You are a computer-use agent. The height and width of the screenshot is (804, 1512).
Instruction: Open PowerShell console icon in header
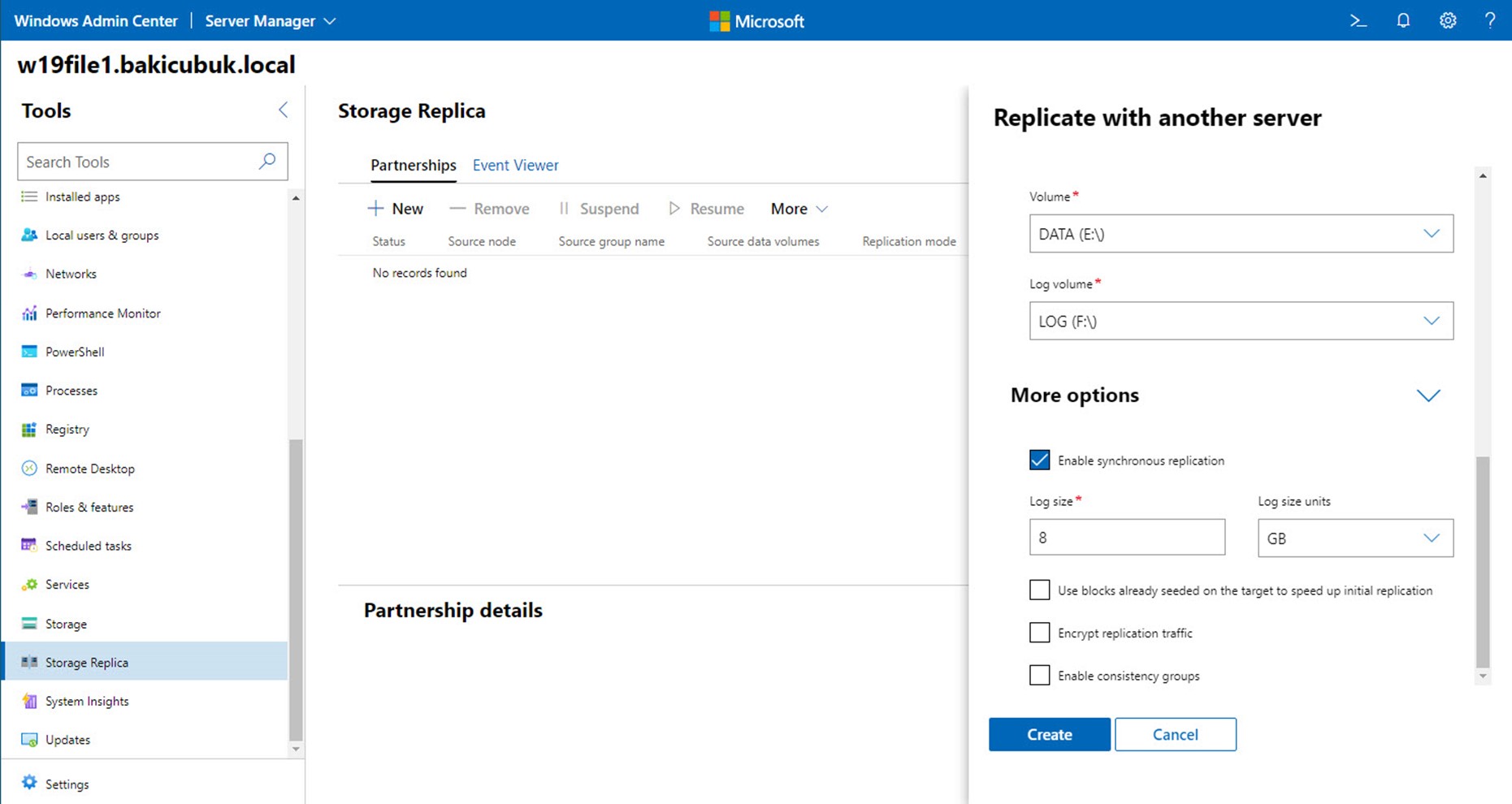[1358, 21]
